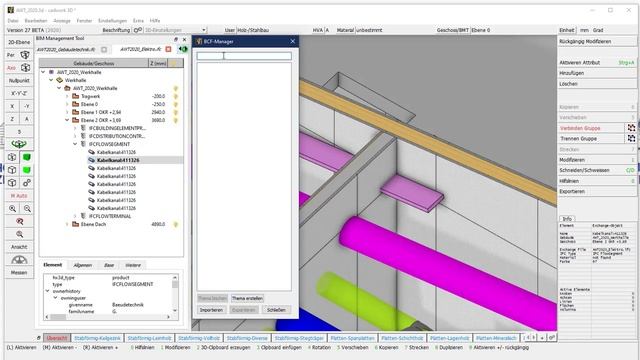
Task: Open the Datei menu
Action: (13, 20)
